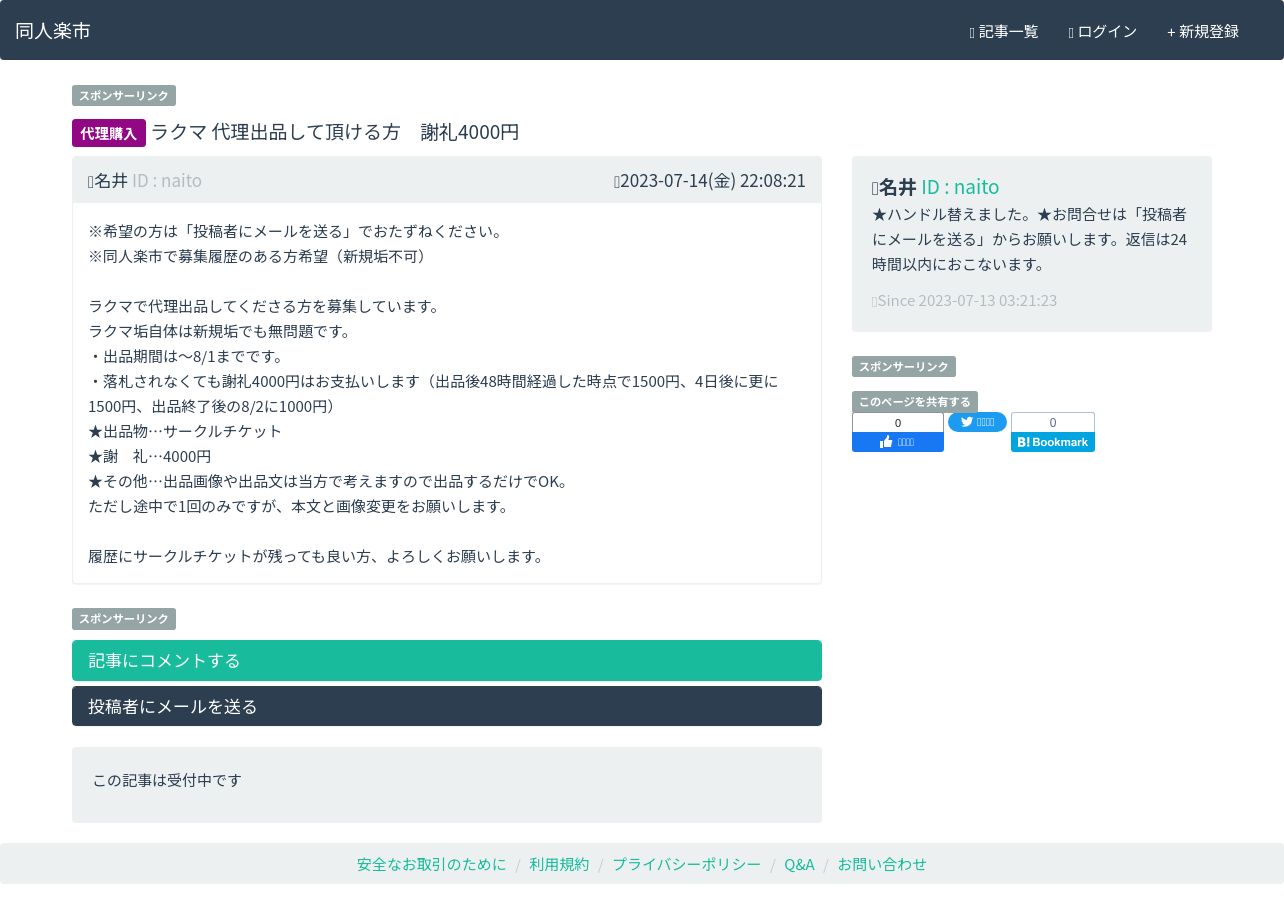Click the line ・出品期間は〜8/1までです。
The height and width of the screenshot is (905, 1284).
(x=190, y=356)
